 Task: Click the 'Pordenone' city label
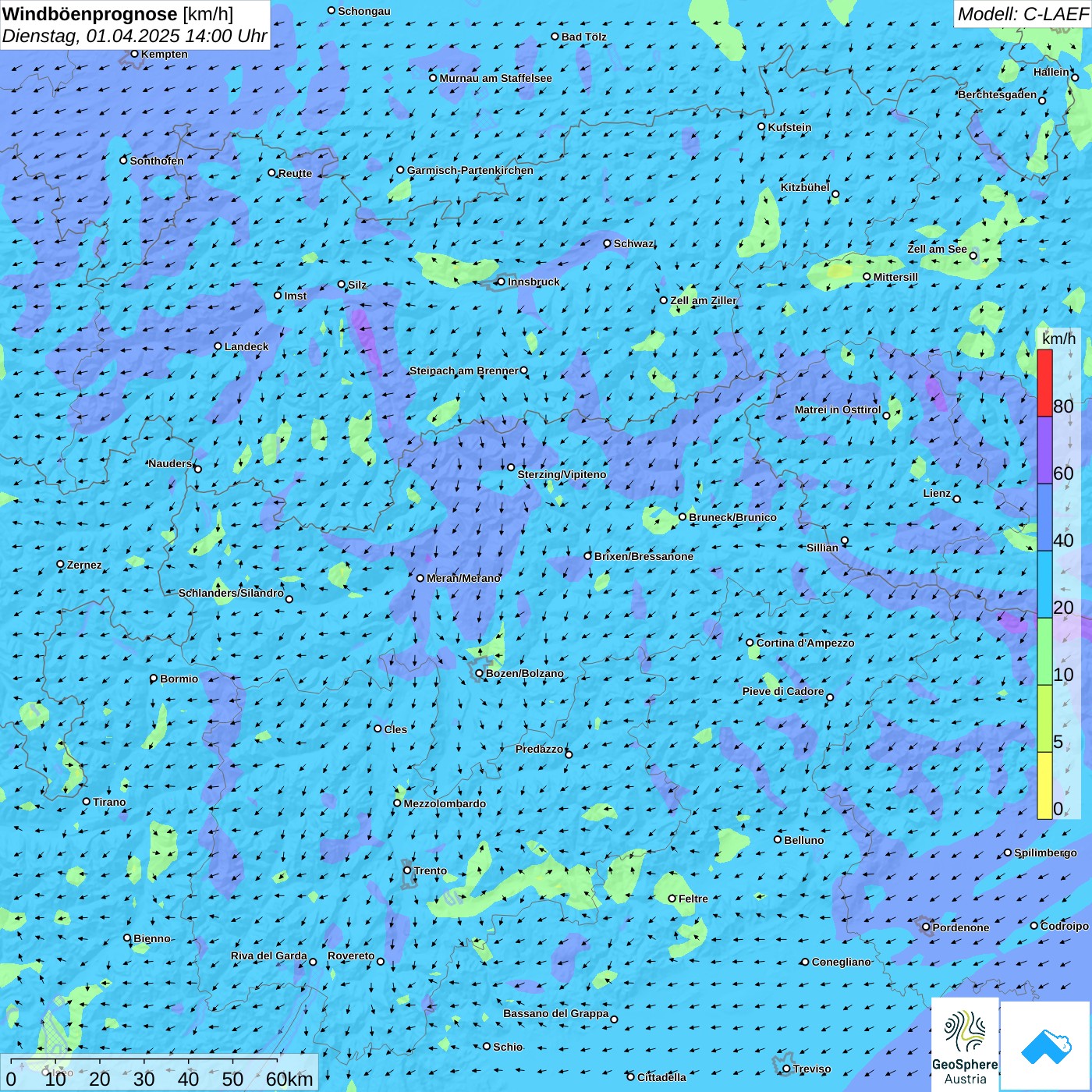point(961,927)
